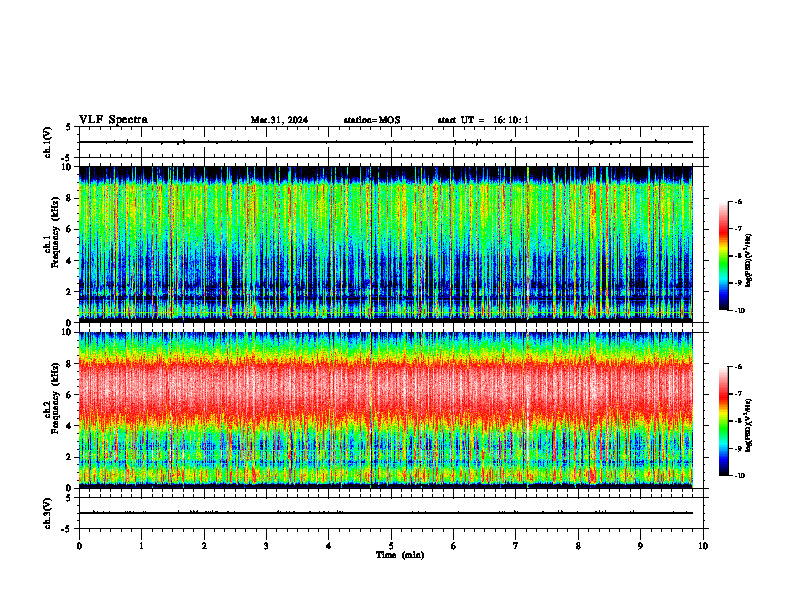The image size is (792, 612).
Task: Select the "start UT = 16:10:1" text
Action: pos(483,120)
